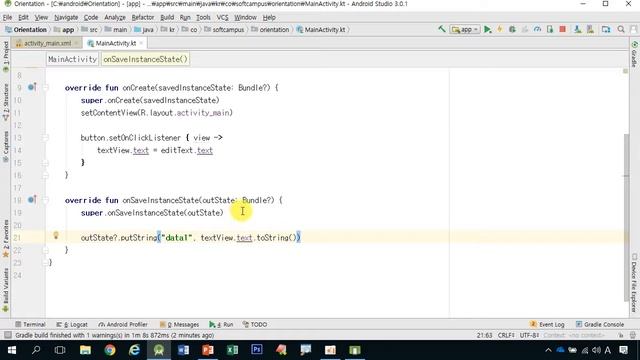Open the TODO tool window
640x360 pixels.
pyautogui.click(x=255, y=324)
